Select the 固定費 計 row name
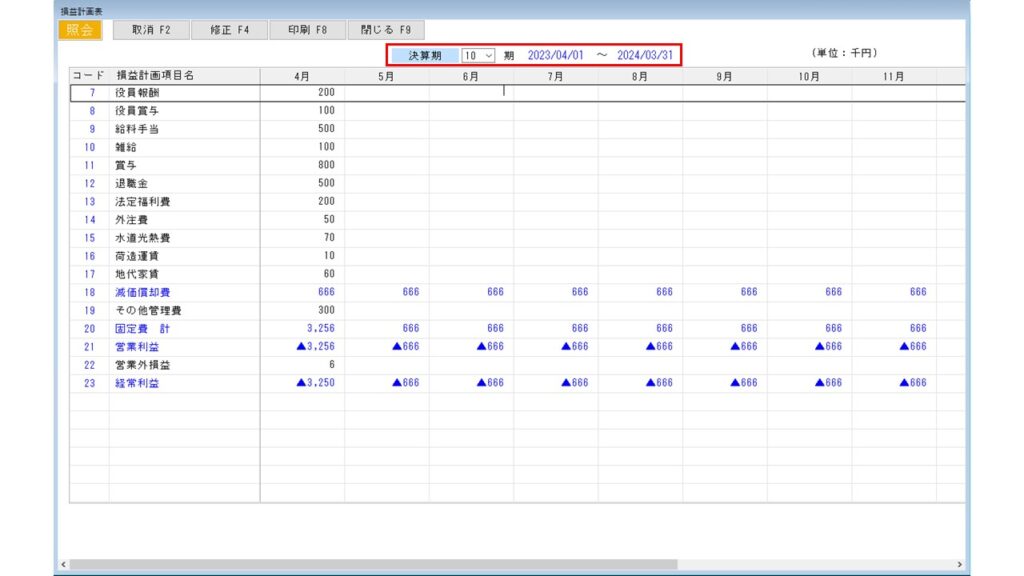Screen dimensions: 1024x576 point(142,329)
